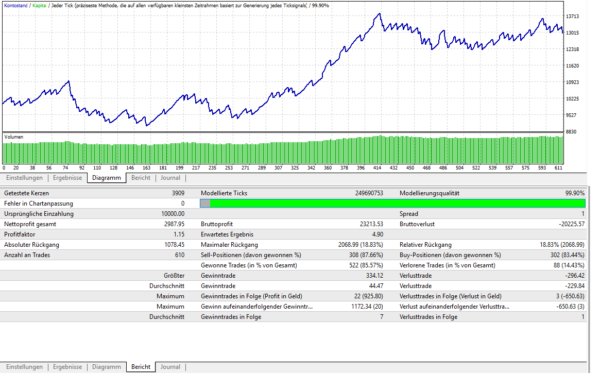Click sell positions value 308 (87.66%)
The width and height of the screenshot is (600, 389).
click(366, 255)
